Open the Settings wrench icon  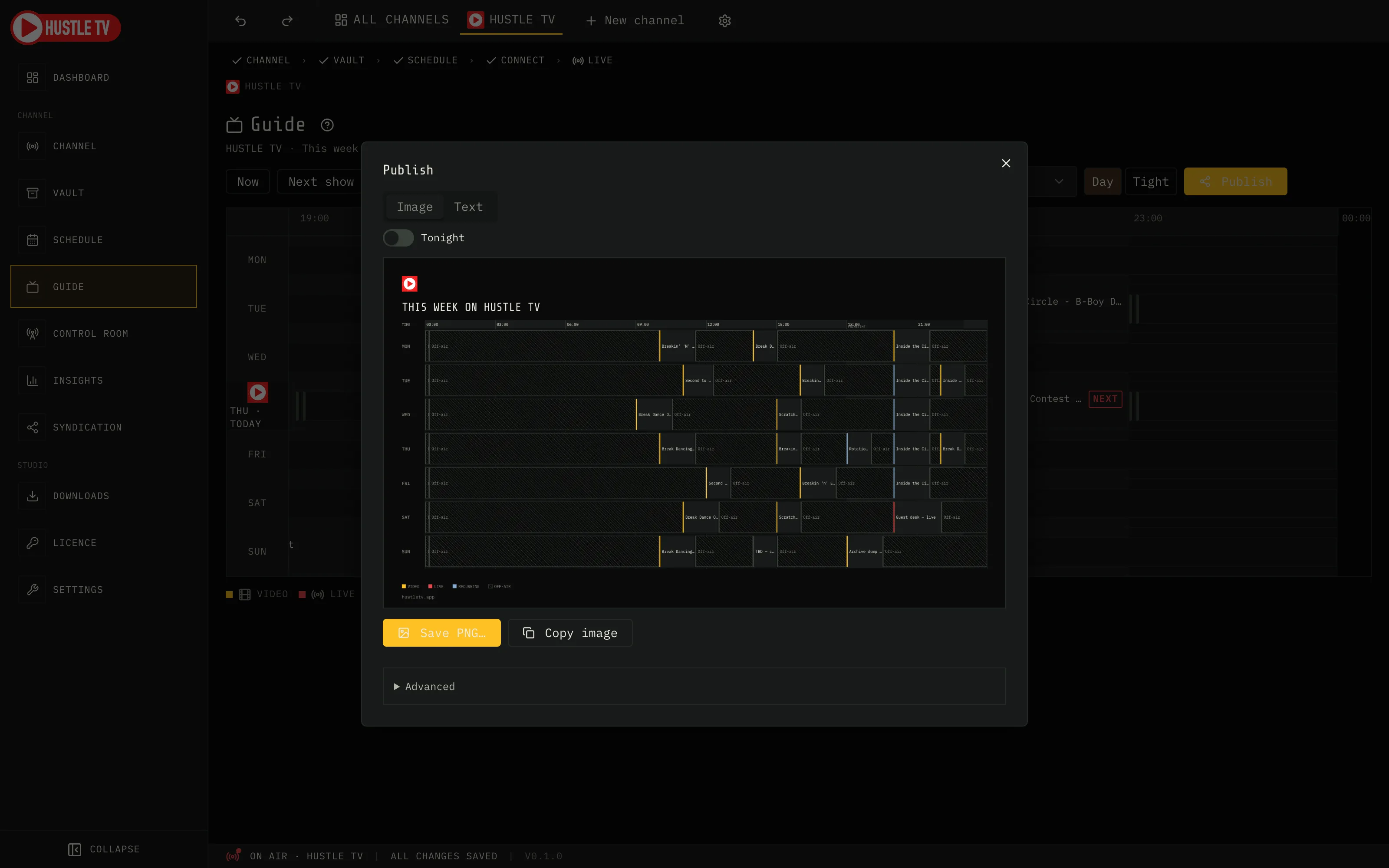[x=33, y=589]
